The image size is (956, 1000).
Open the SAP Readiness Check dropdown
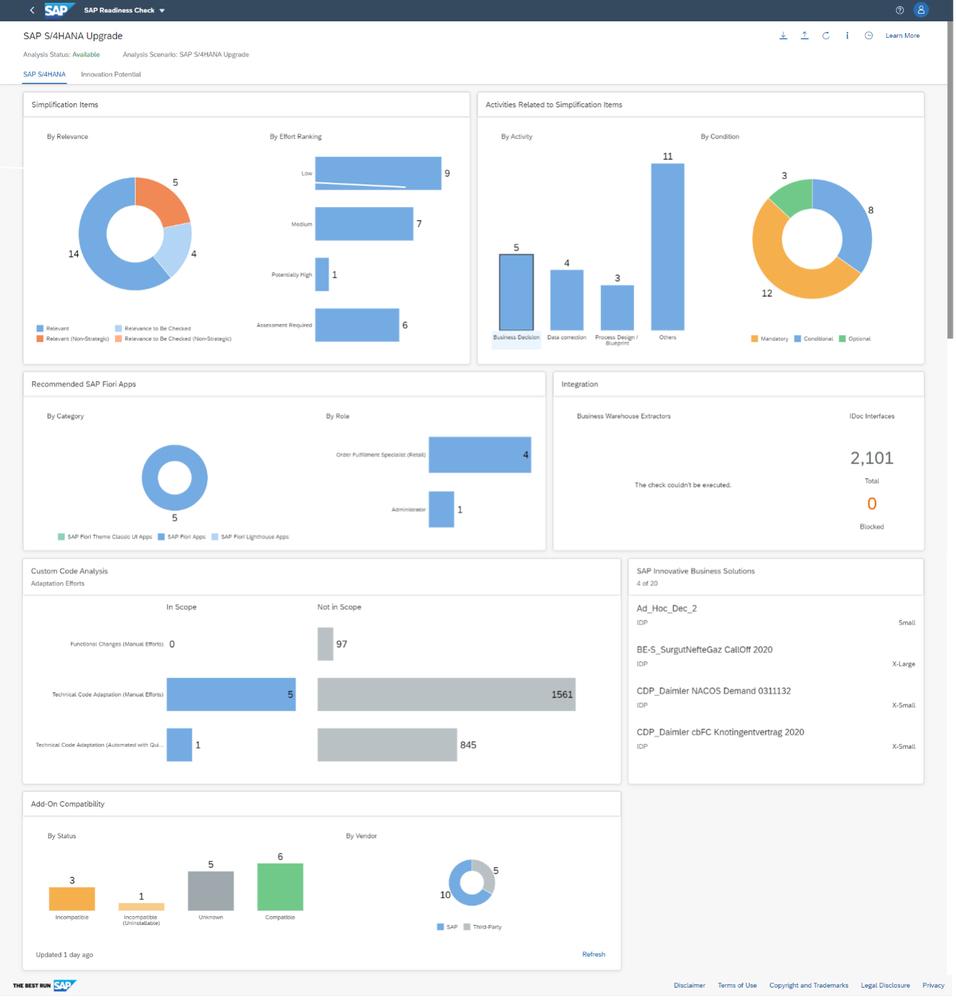pyautogui.click(x=124, y=10)
